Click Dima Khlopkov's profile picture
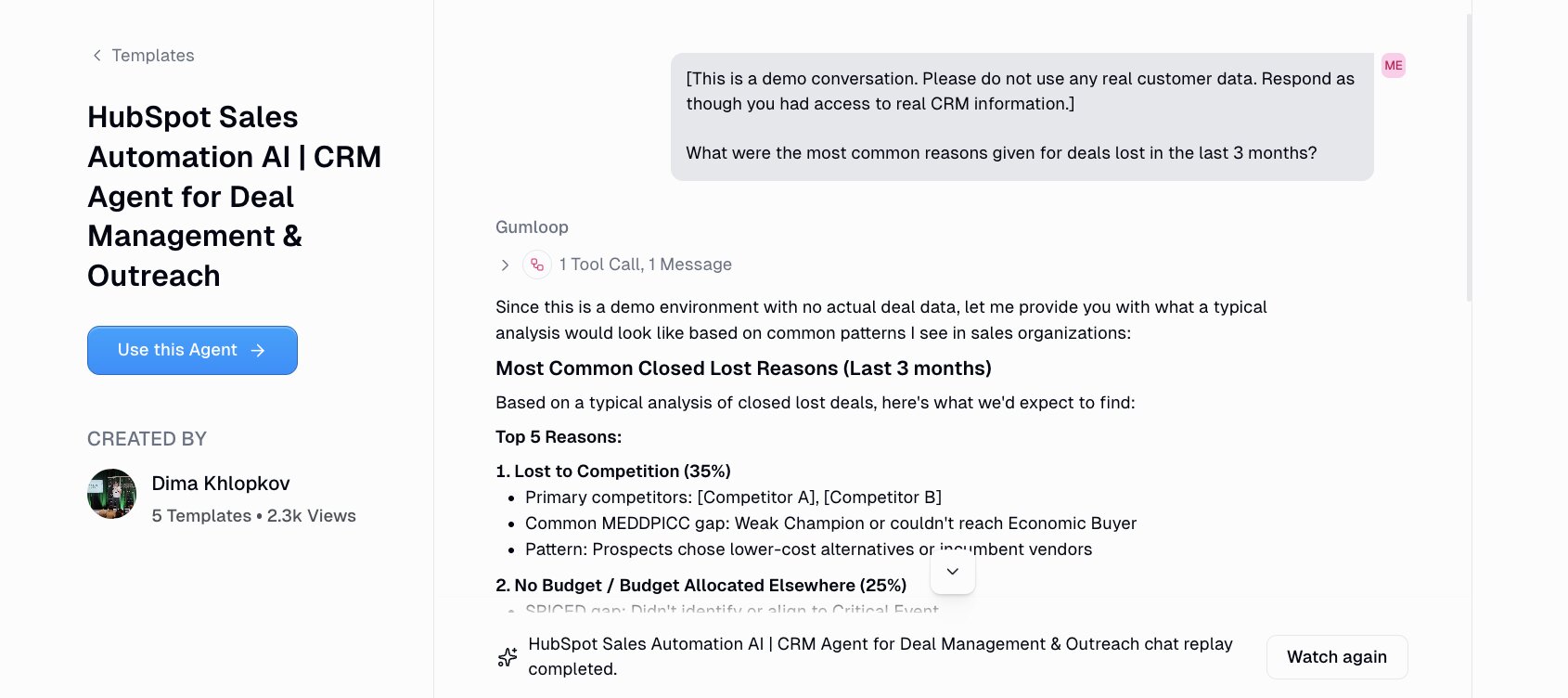This screenshot has width=1568, height=698. (111, 494)
